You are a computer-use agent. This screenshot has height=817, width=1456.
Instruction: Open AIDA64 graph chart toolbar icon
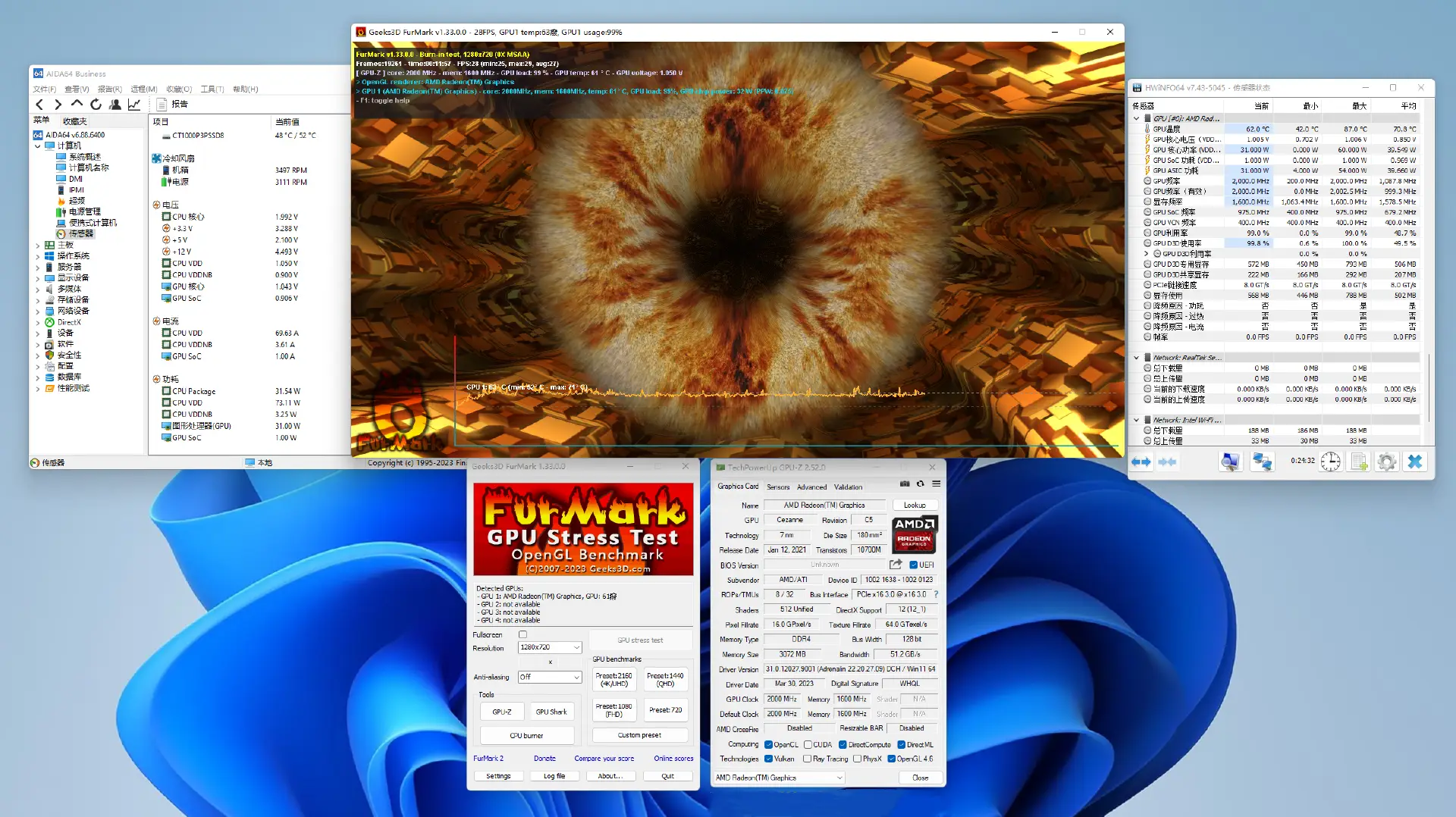(x=134, y=105)
